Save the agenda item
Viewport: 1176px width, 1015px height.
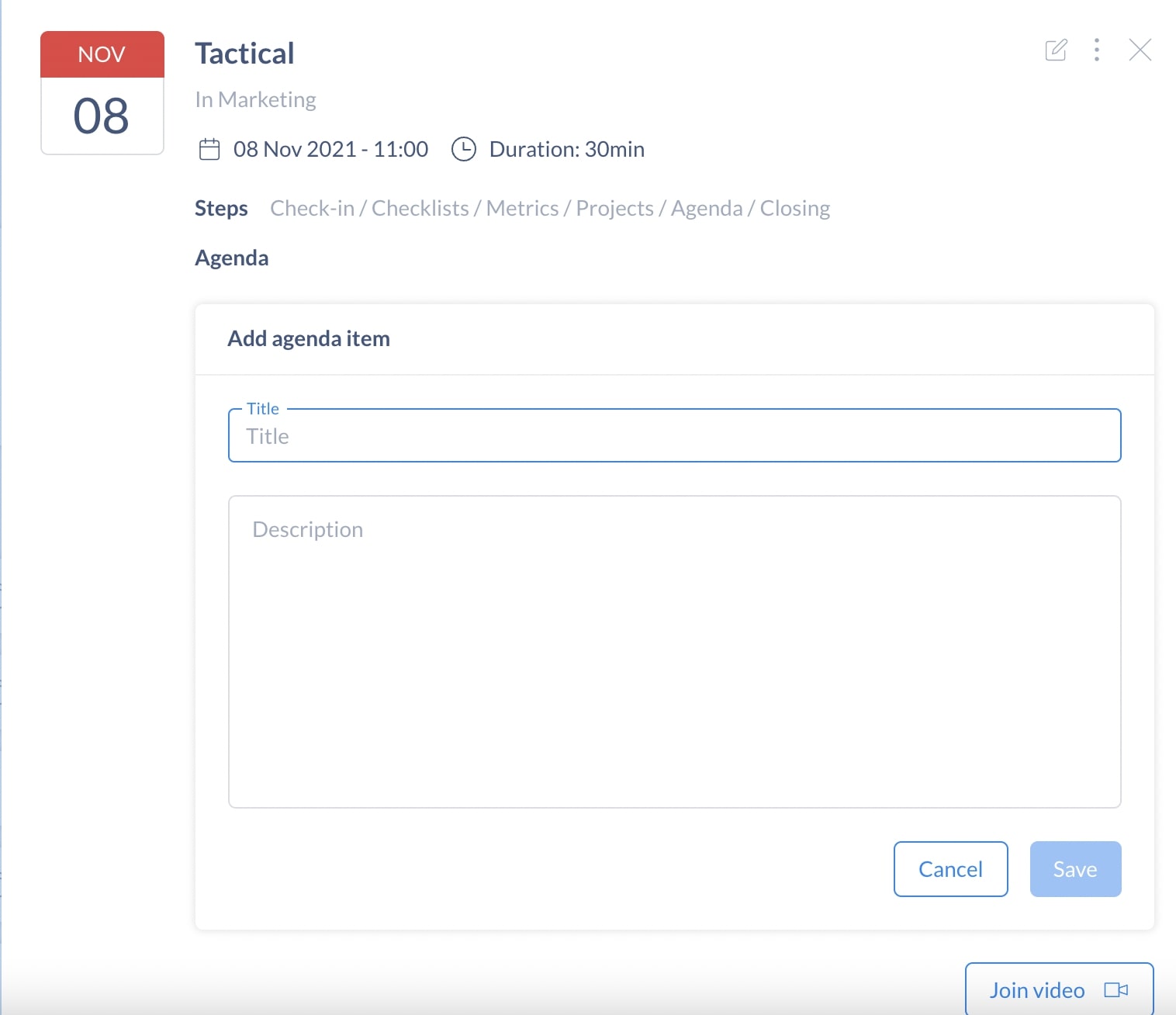pos(1075,869)
